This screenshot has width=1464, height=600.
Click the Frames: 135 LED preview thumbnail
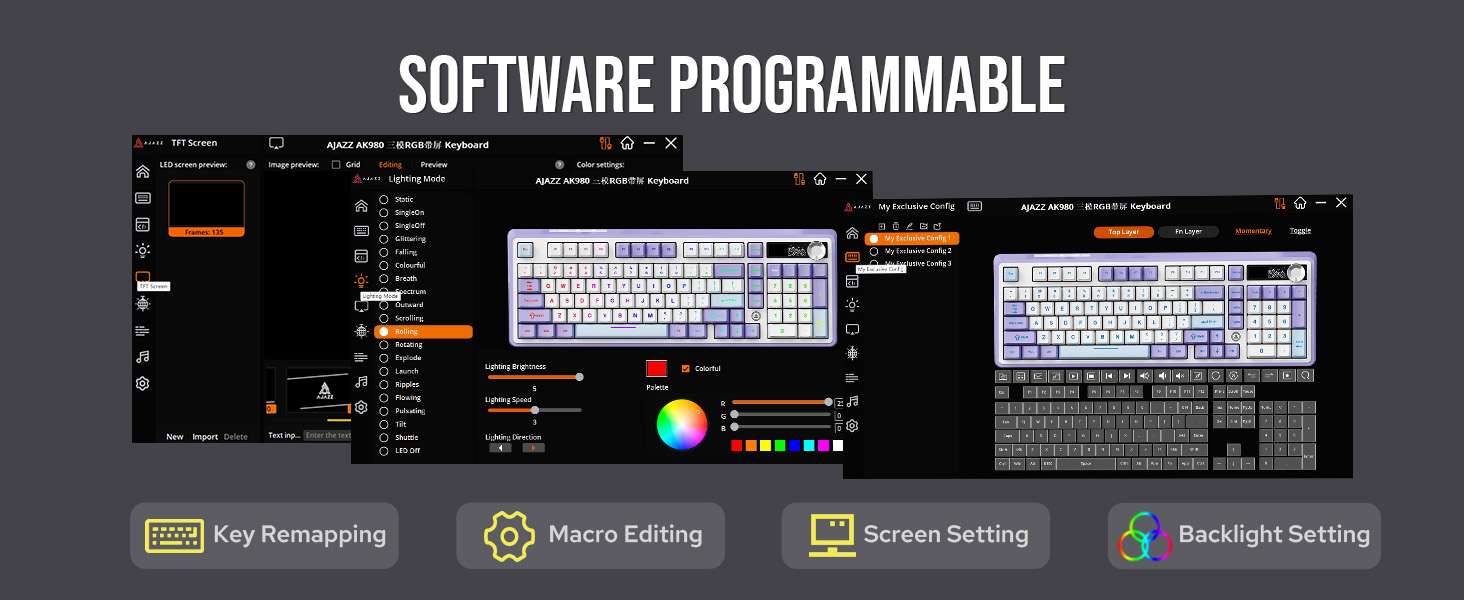206,209
